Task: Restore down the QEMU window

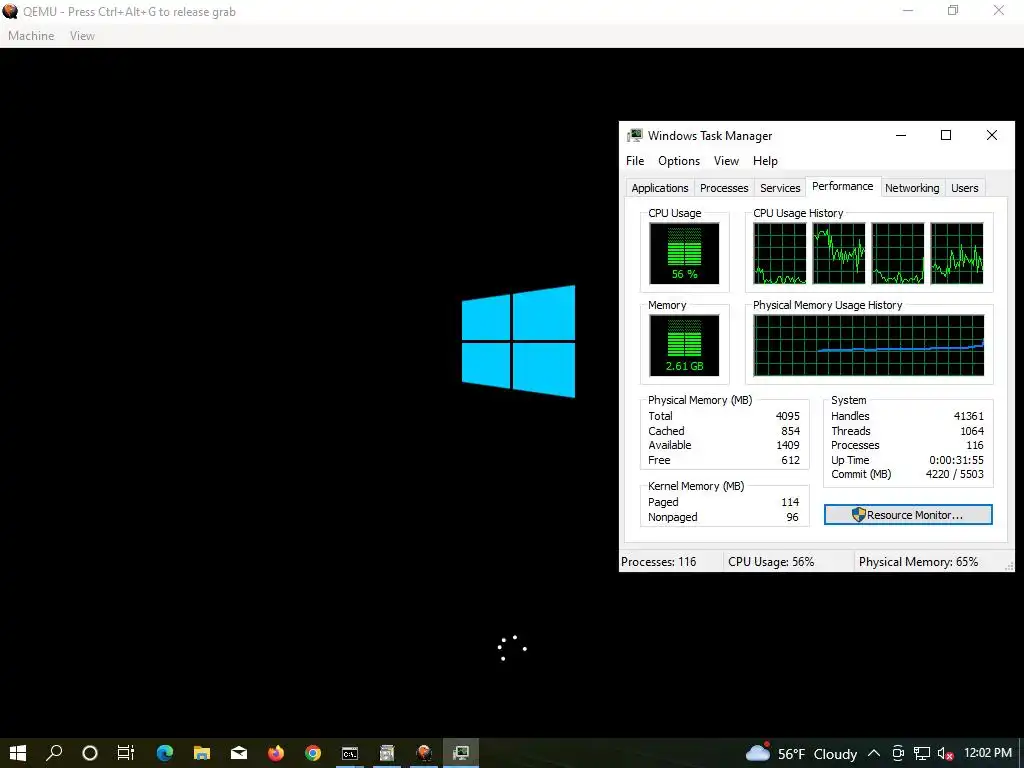Action: click(953, 10)
